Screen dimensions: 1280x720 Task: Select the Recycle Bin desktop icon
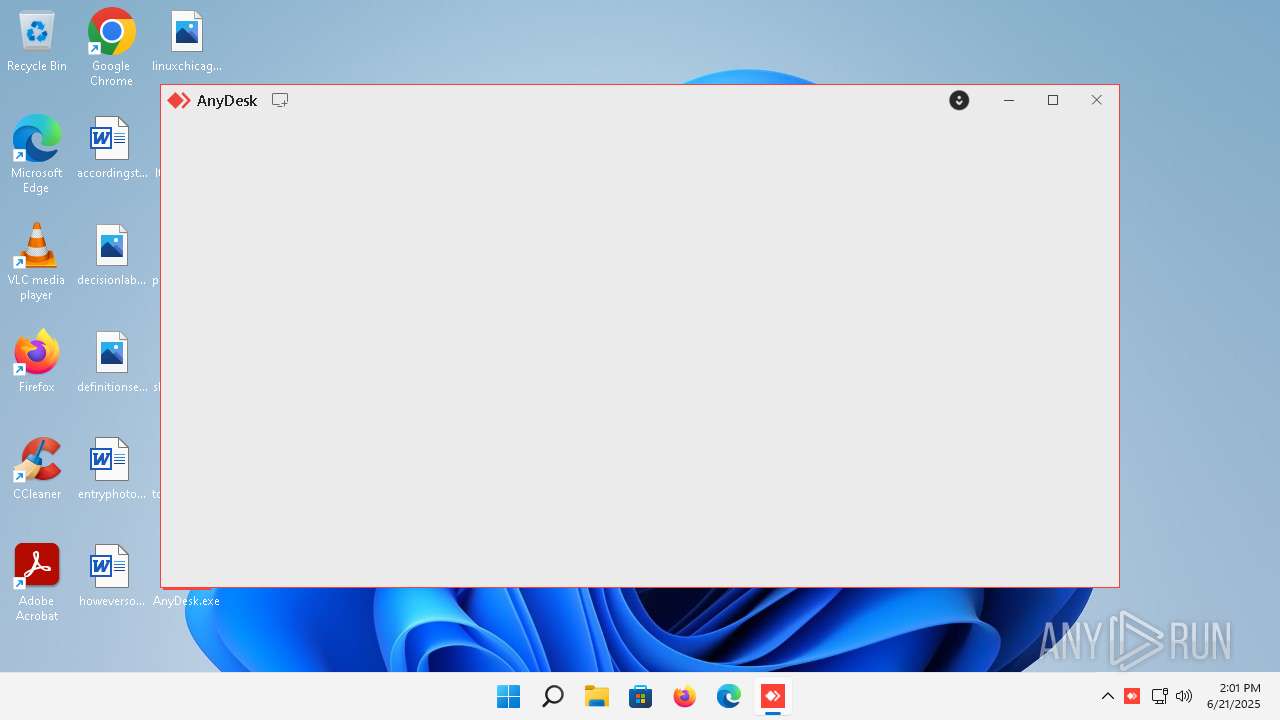point(37,42)
